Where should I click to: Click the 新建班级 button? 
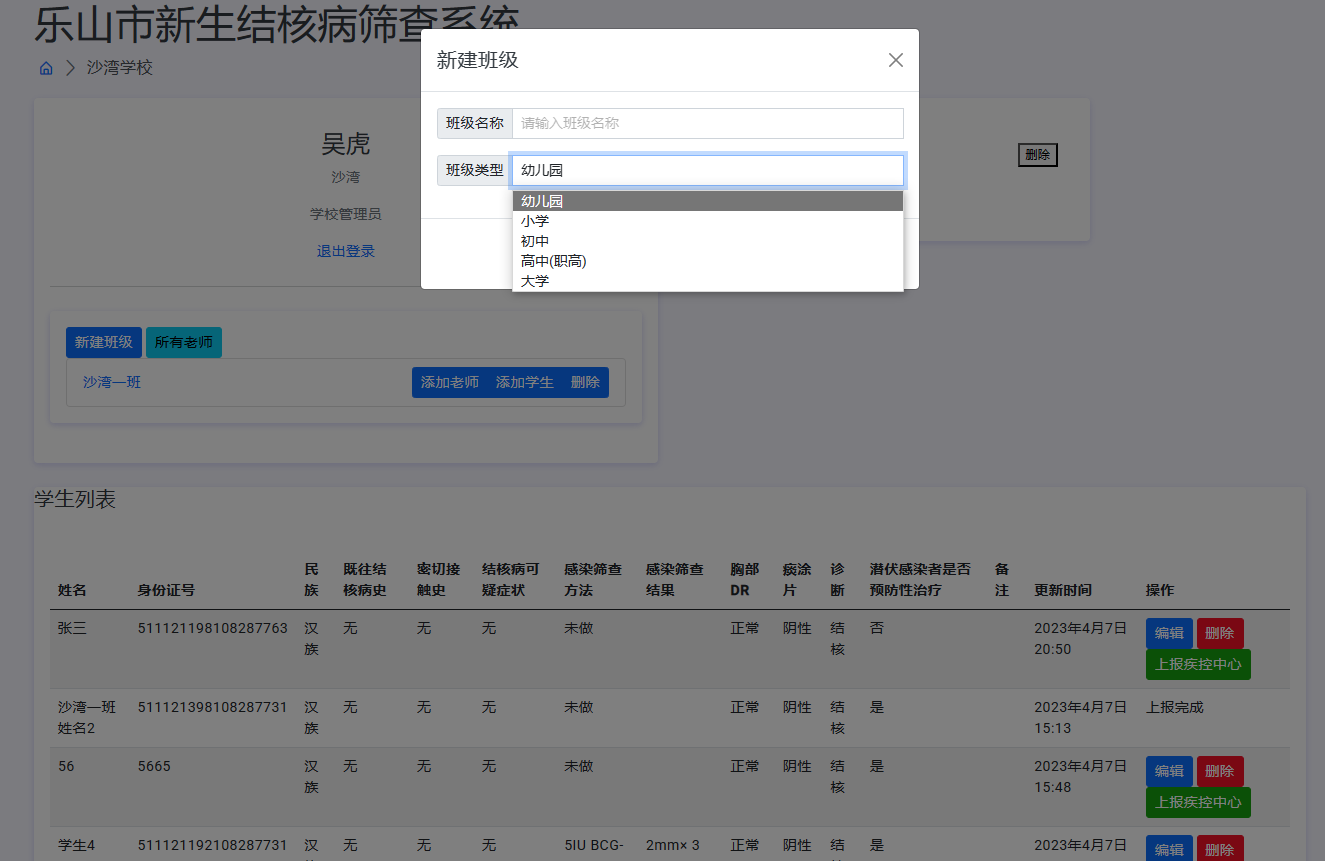(x=104, y=342)
